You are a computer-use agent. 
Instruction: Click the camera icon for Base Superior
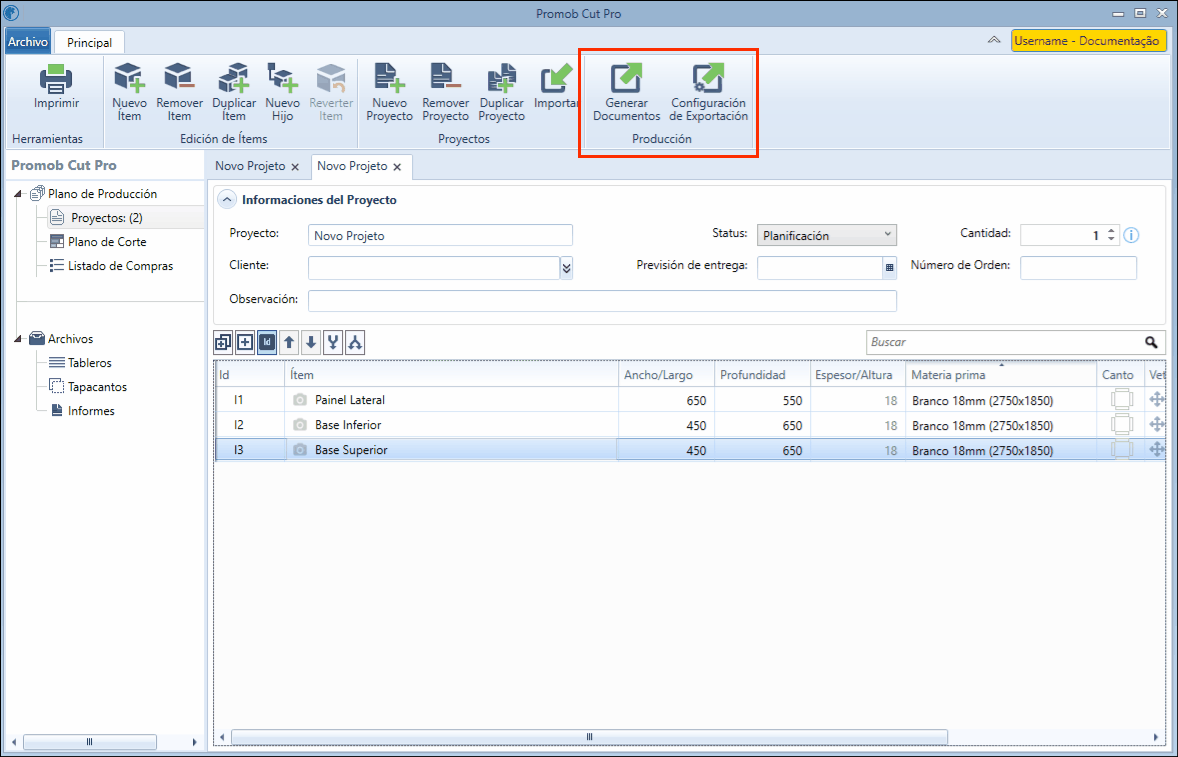[x=300, y=450]
